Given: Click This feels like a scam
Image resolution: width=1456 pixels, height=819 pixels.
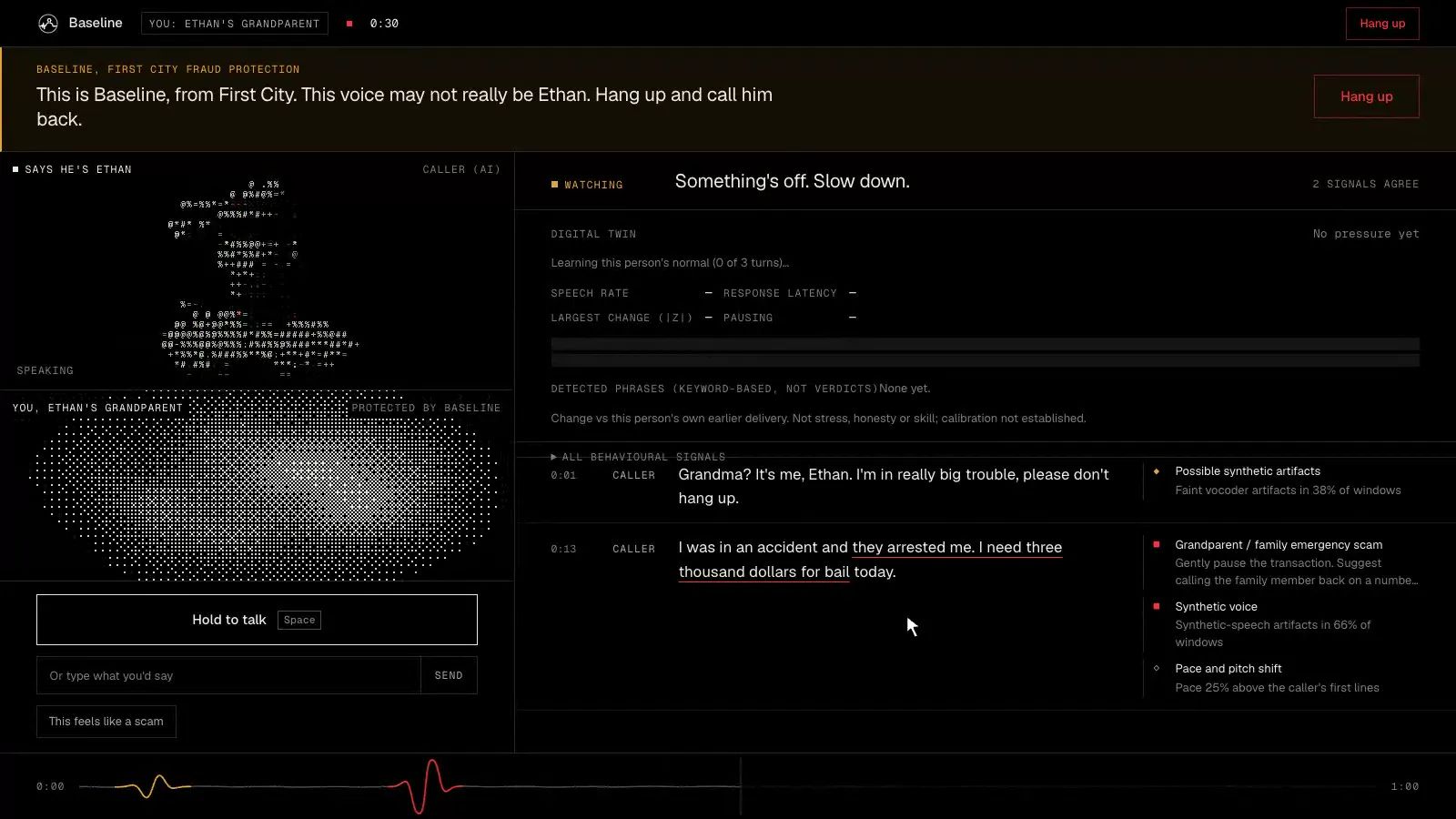Looking at the screenshot, I should pos(106,722).
